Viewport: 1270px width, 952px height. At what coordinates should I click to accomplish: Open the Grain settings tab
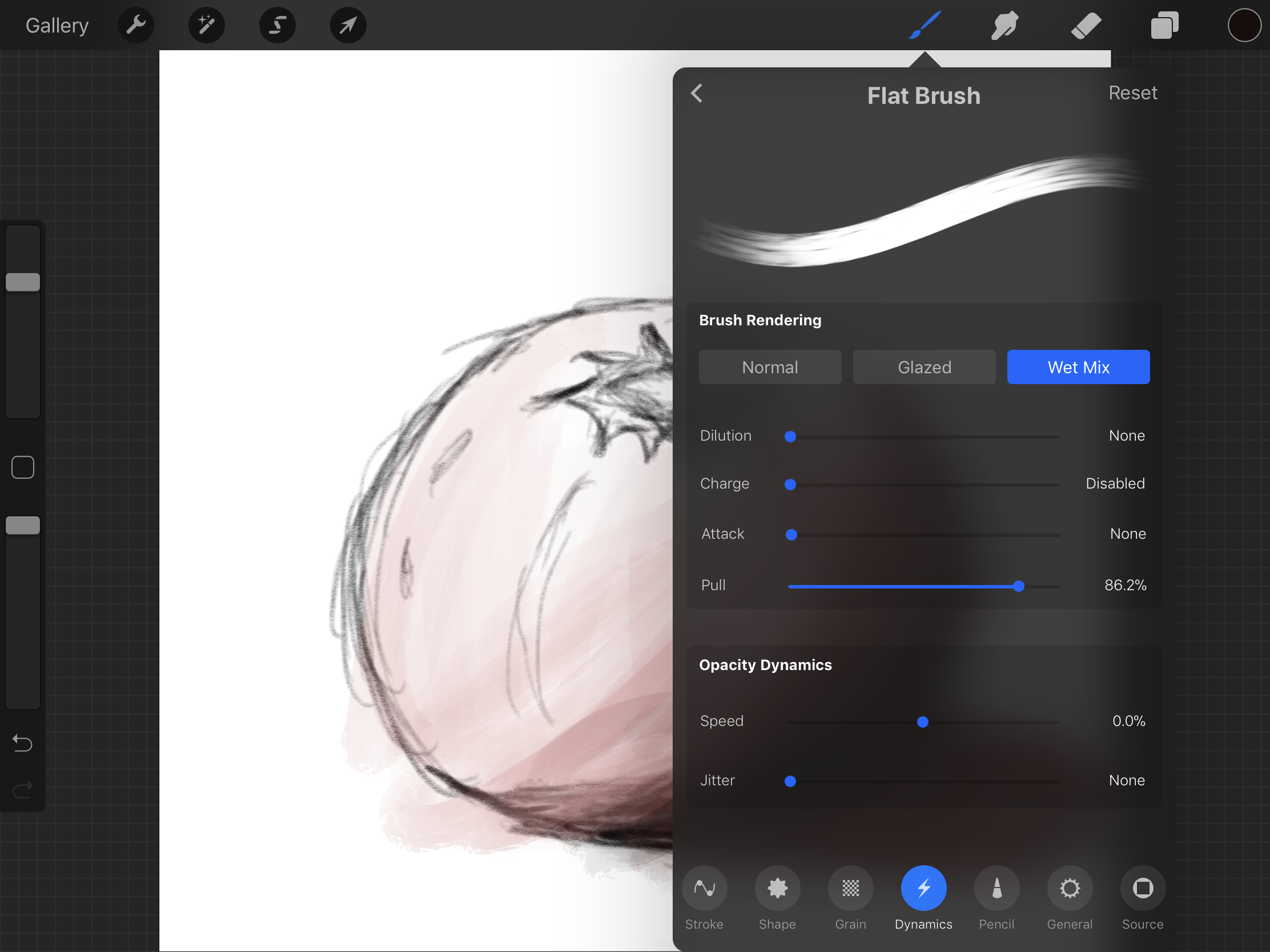(850, 888)
